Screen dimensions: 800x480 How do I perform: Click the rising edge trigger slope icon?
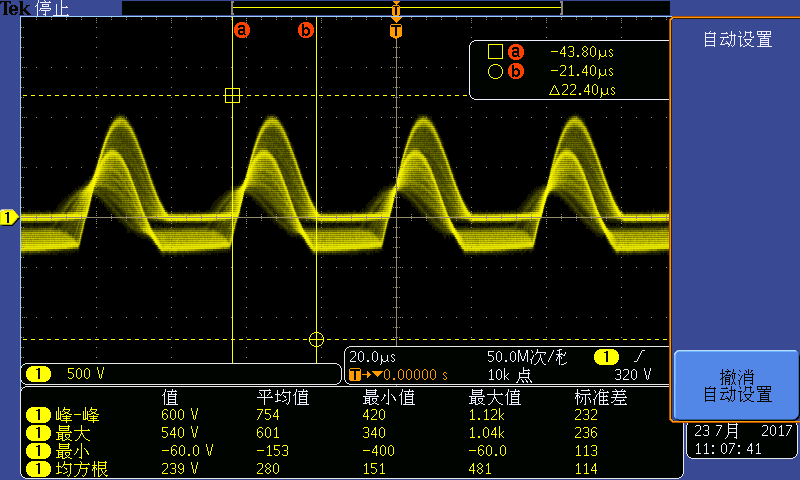coord(638,357)
